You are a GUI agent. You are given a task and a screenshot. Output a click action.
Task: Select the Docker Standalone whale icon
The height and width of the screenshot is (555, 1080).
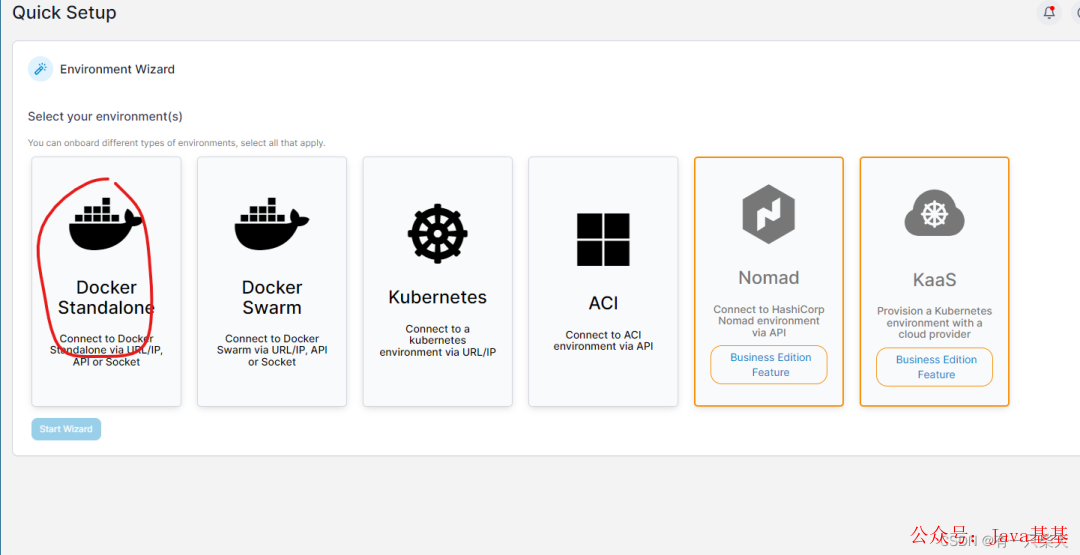(105, 223)
